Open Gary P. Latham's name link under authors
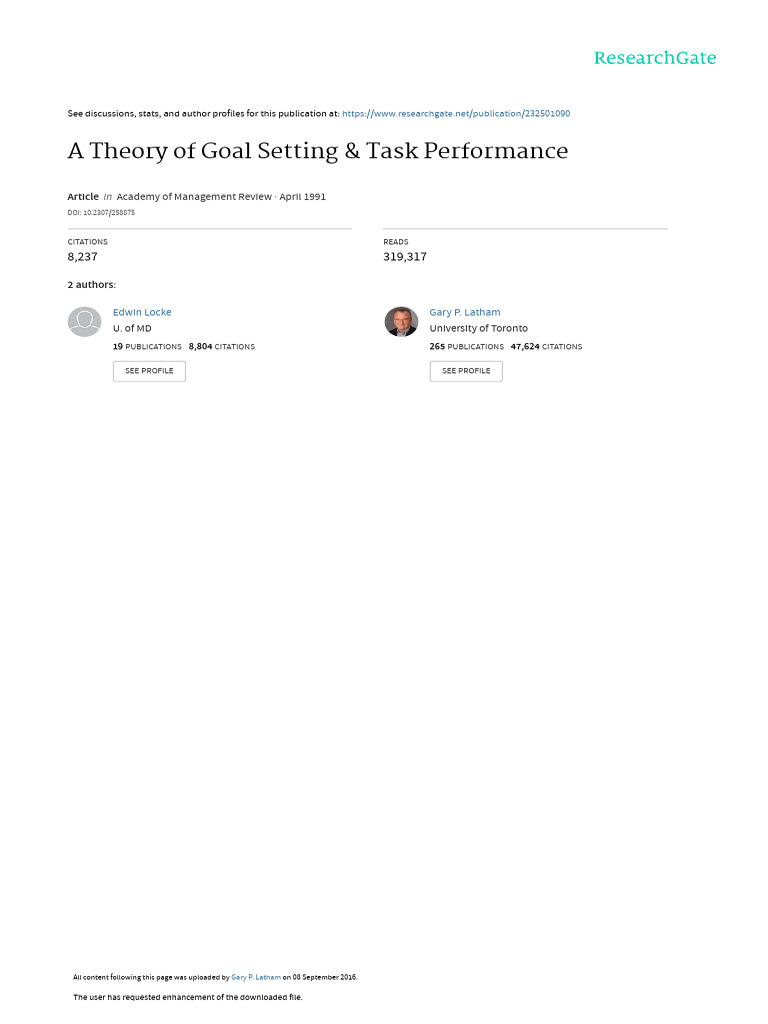The width and height of the screenshot is (768, 1024). click(465, 312)
